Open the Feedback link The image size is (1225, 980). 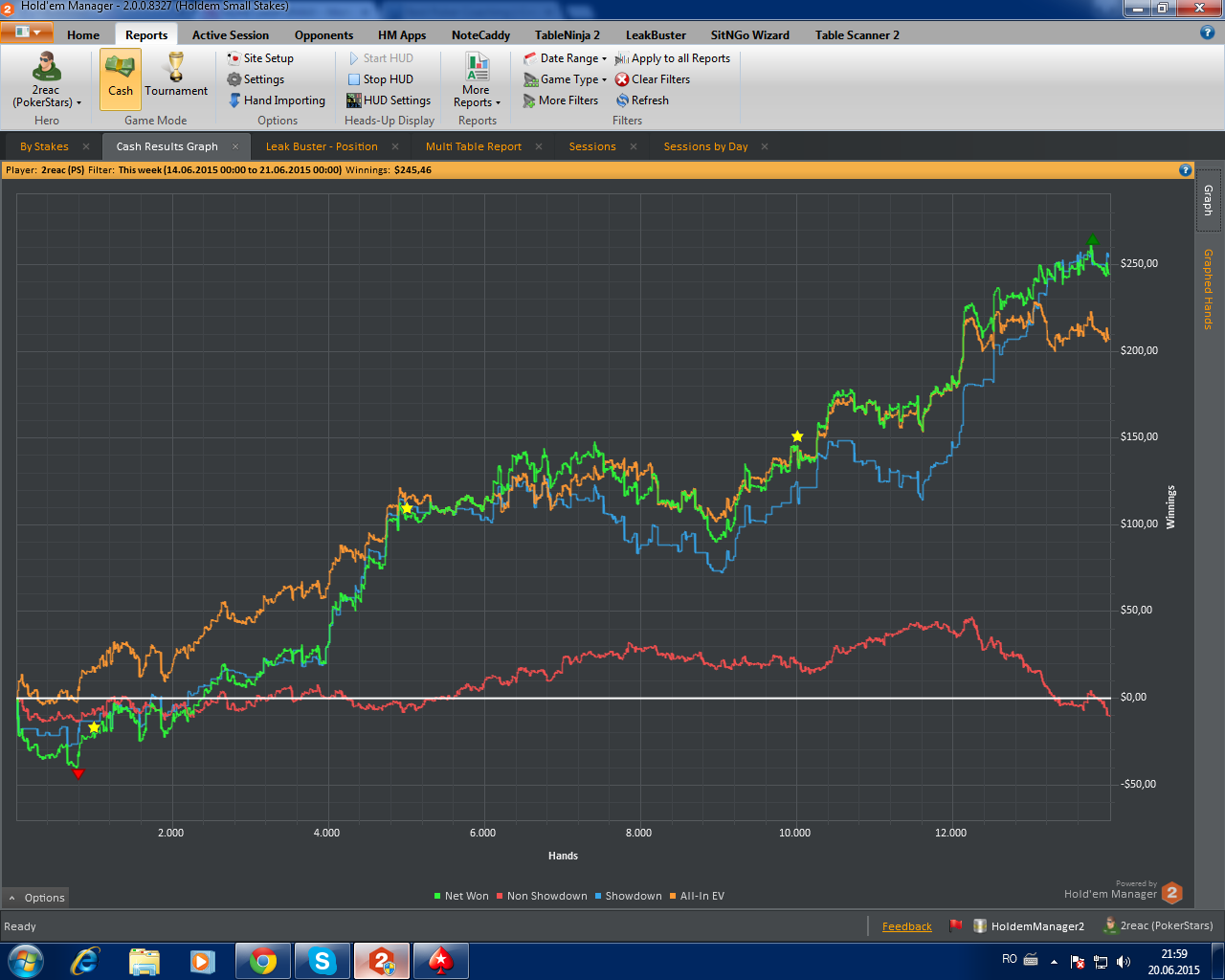pos(907,926)
